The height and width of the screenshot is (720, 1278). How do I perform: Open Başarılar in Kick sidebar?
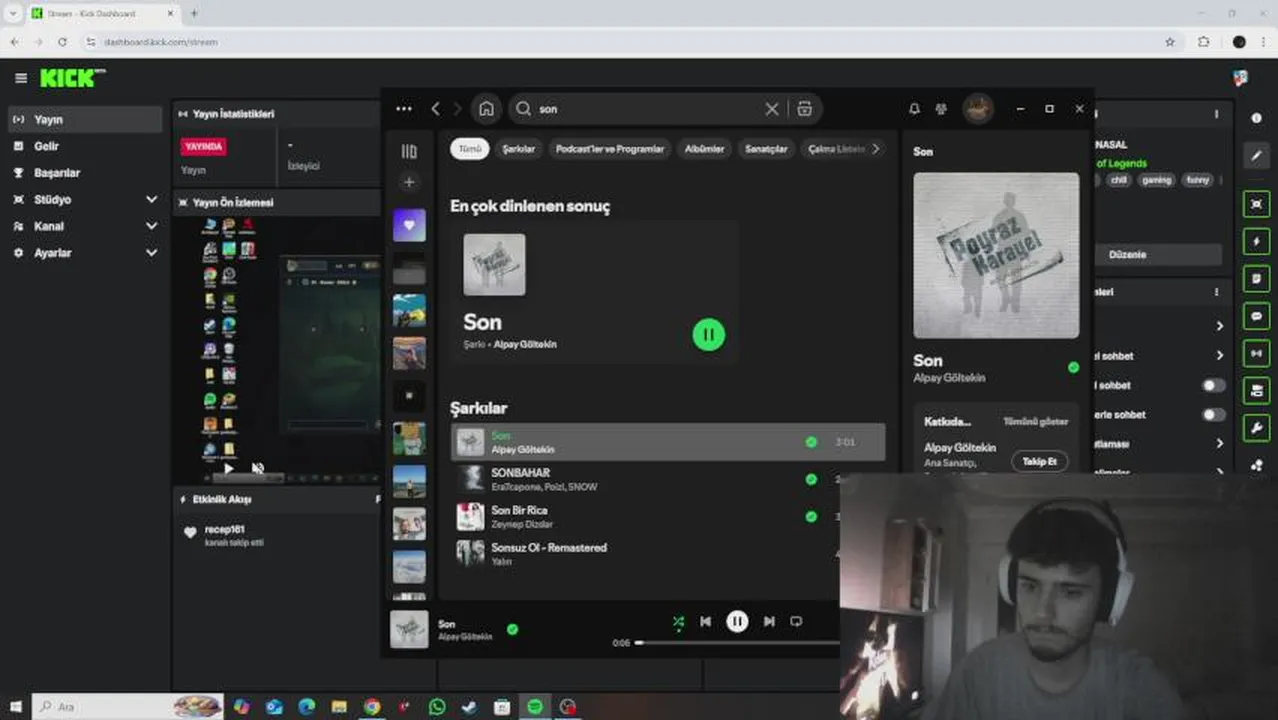pyautogui.click(x=84, y=173)
